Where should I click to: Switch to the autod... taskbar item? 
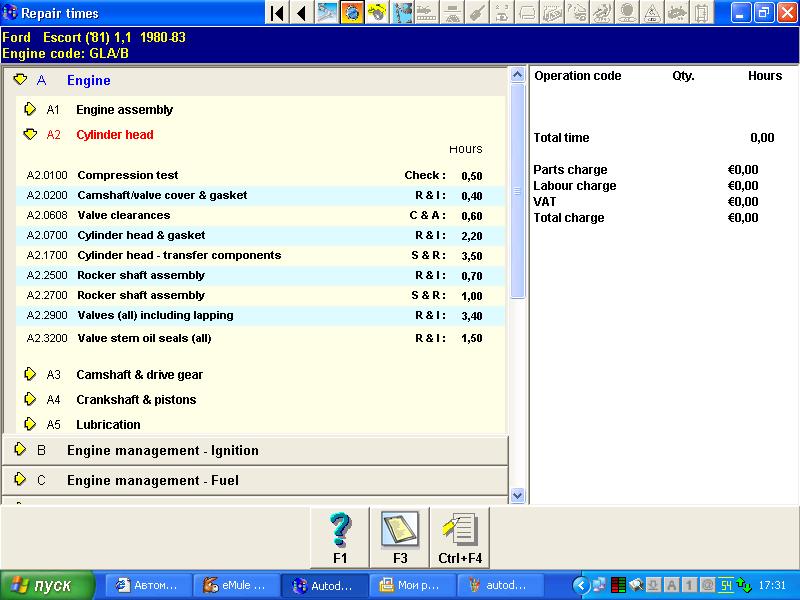500,585
